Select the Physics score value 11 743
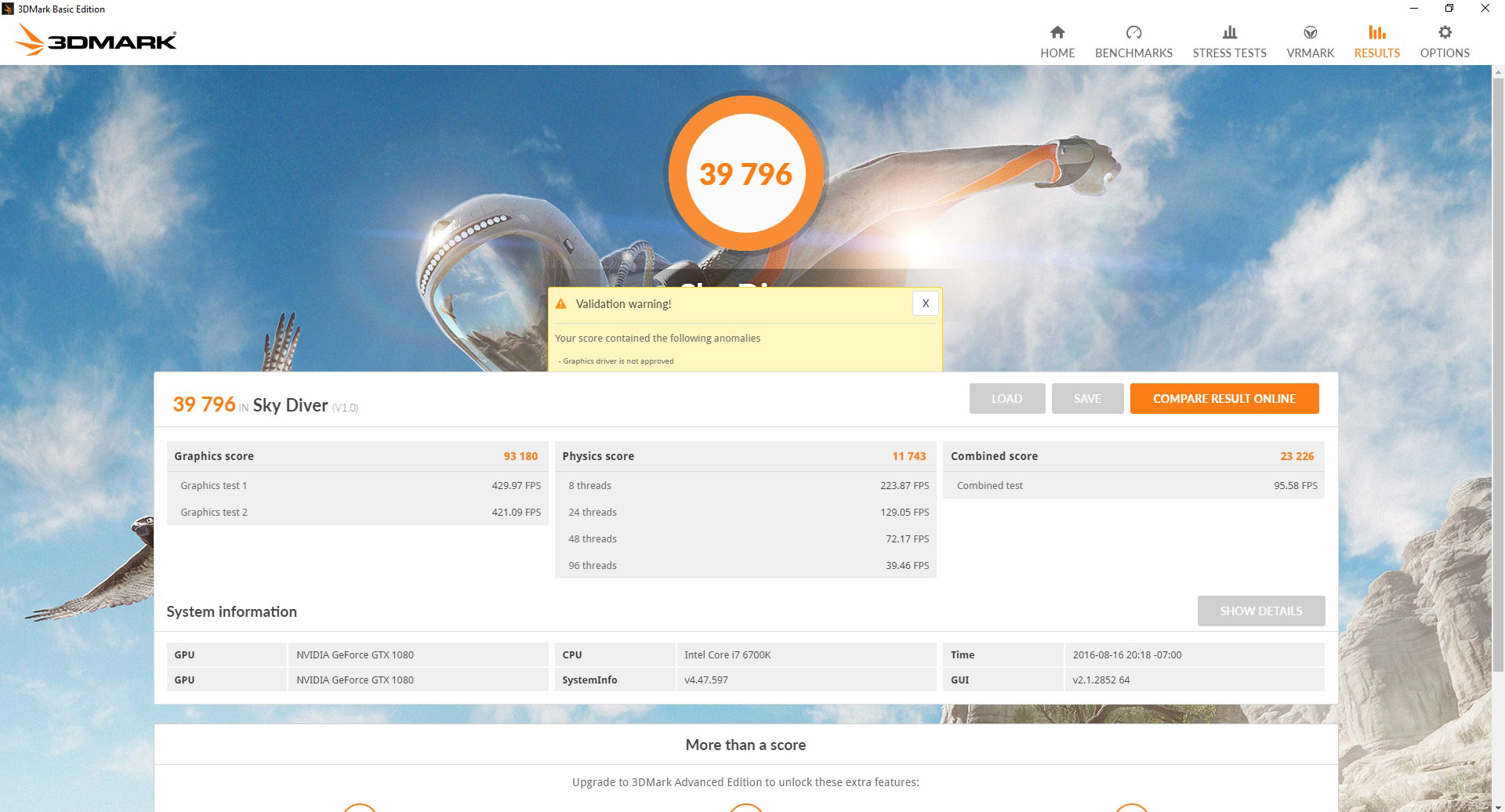 [908, 456]
